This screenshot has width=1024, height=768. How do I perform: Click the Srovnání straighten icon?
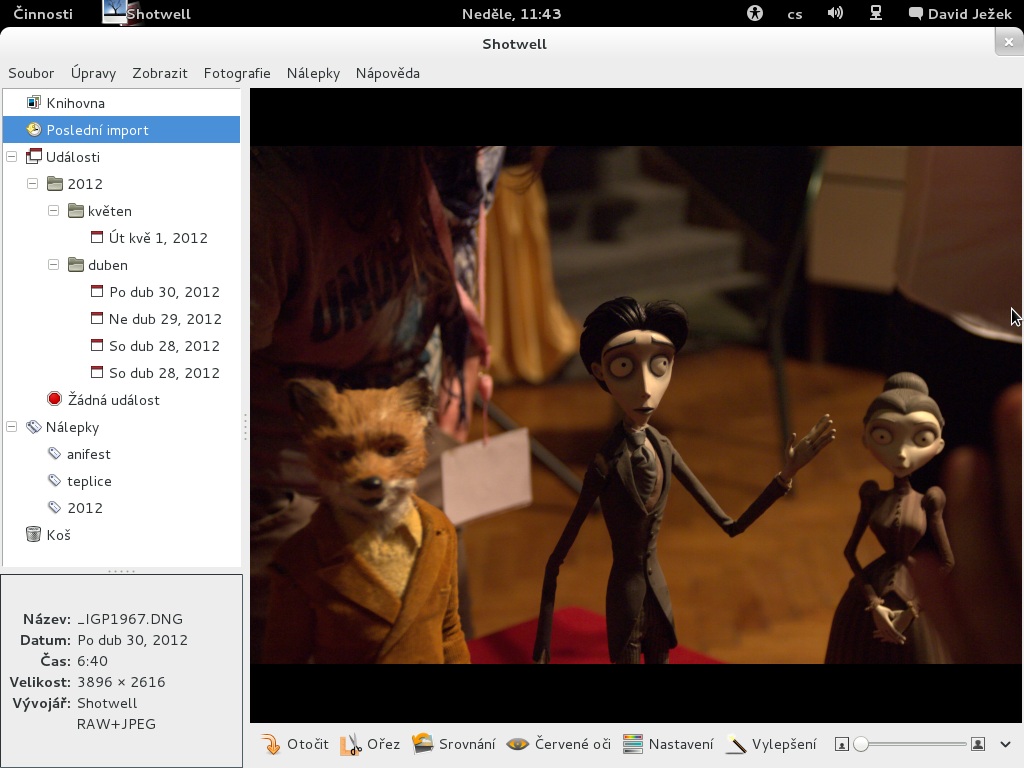423,744
